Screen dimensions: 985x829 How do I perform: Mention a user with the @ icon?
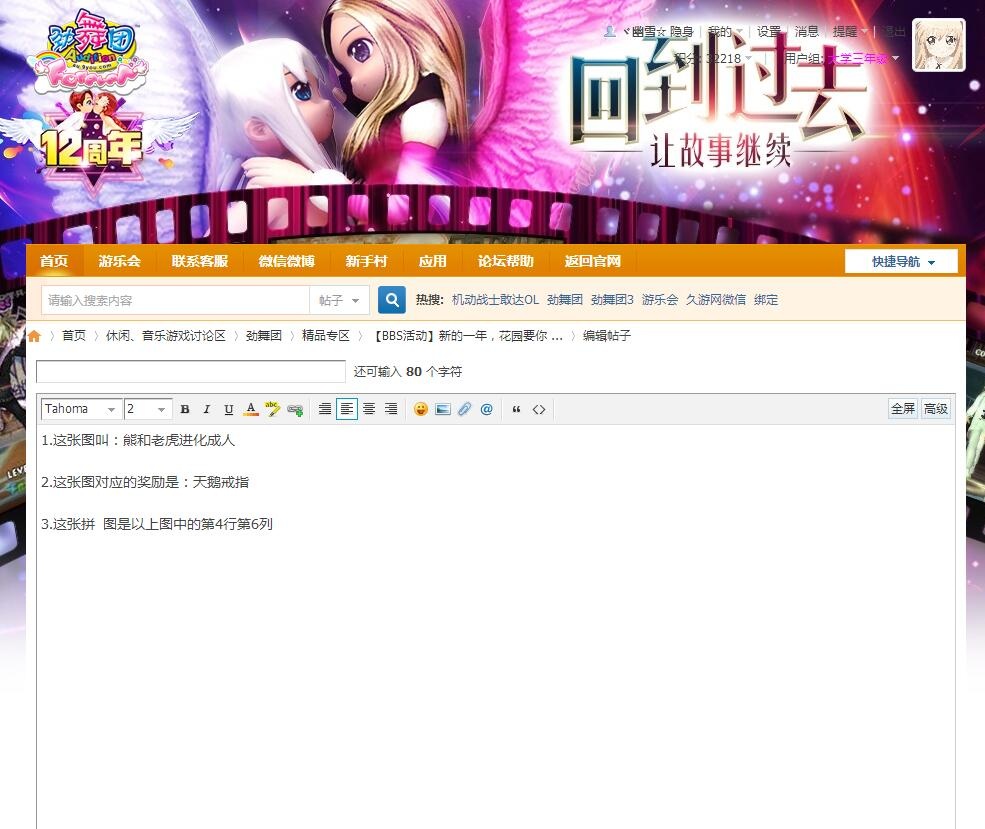(x=486, y=409)
